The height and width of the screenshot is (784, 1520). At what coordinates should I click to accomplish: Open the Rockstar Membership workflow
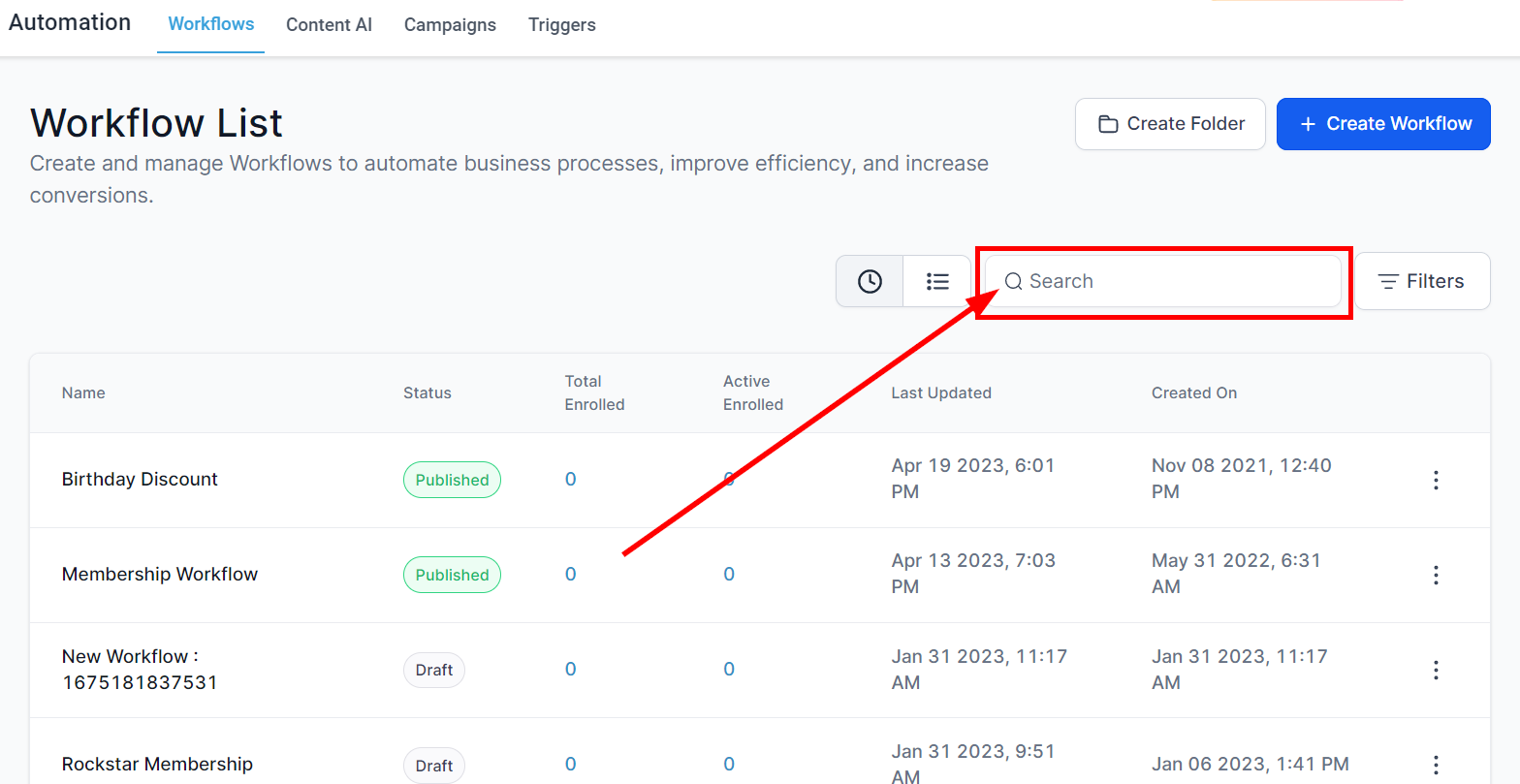tap(157, 764)
